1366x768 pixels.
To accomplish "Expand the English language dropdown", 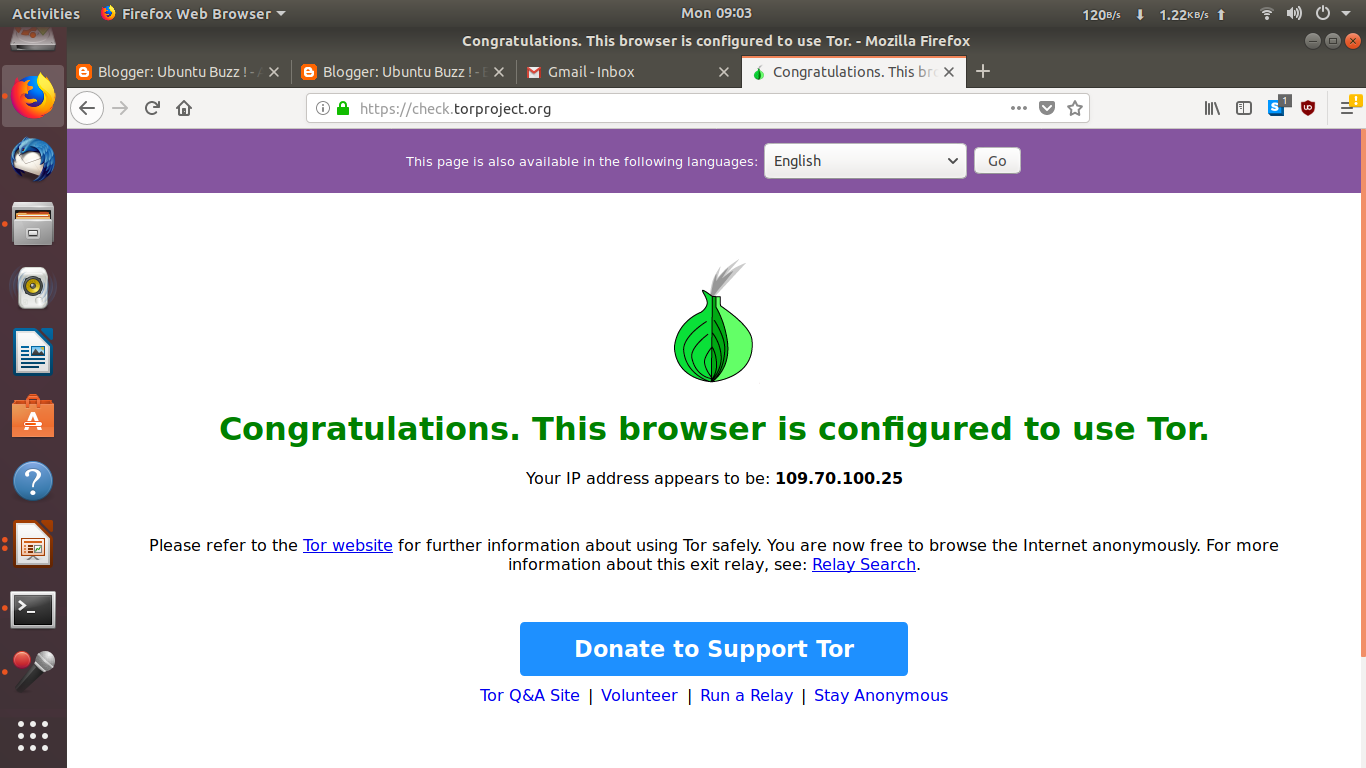I will coord(865,161).
